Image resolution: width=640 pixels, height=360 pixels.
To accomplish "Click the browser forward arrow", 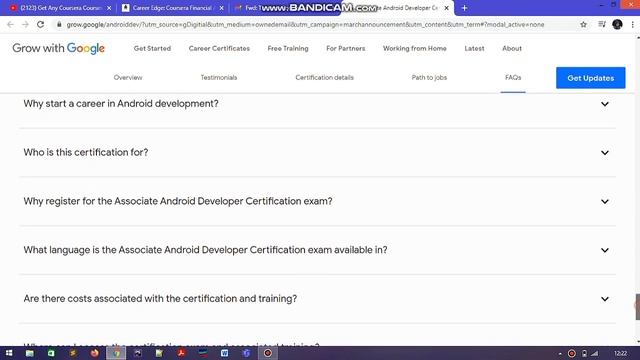I will (25, 24).
